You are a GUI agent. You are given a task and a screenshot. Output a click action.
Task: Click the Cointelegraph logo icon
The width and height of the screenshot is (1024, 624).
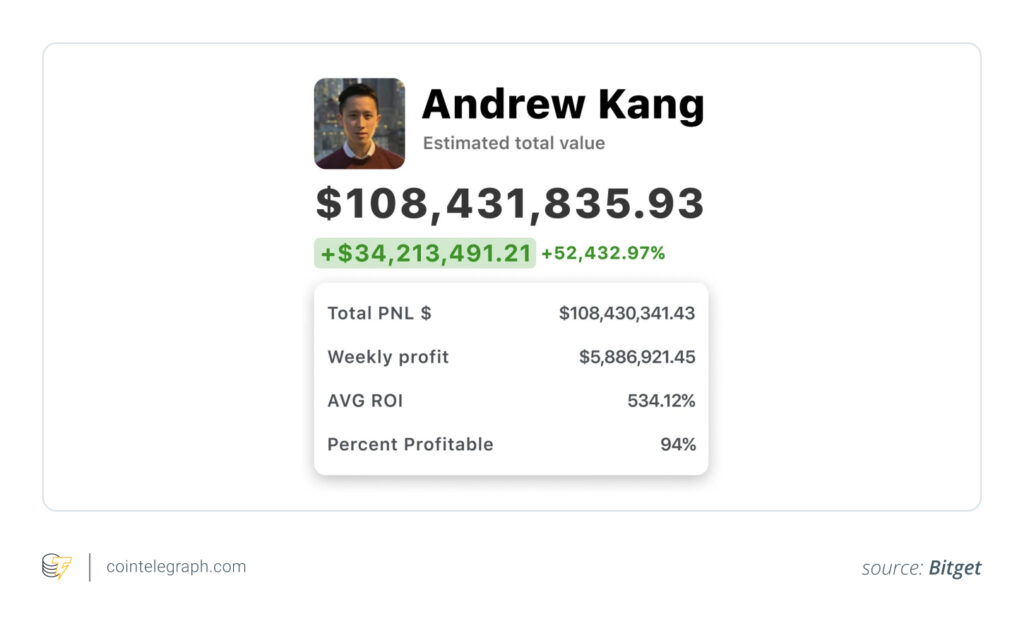tap(56, 567)
